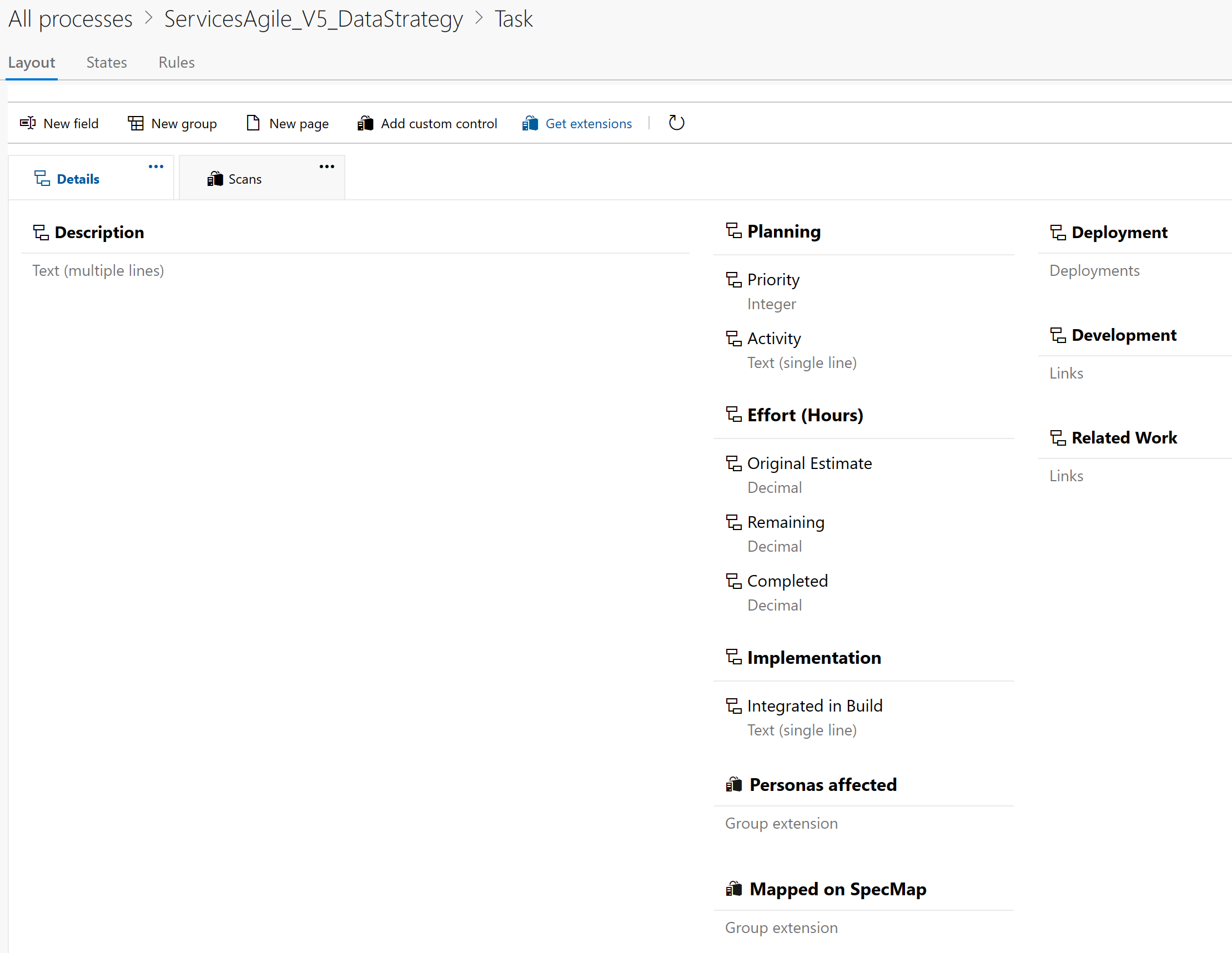Click the field icon beside Integrated in Build
This screenshot has width=1232, height=953.
734,705
